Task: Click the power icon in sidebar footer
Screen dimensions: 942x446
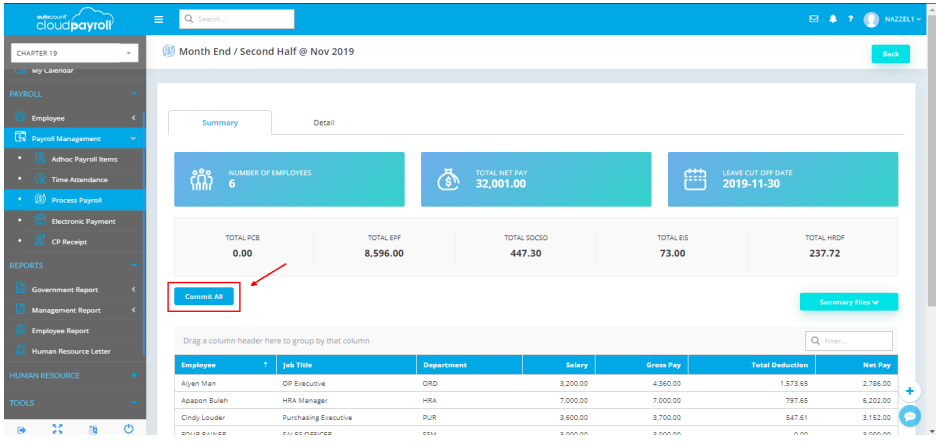Action: pos(128,429)
